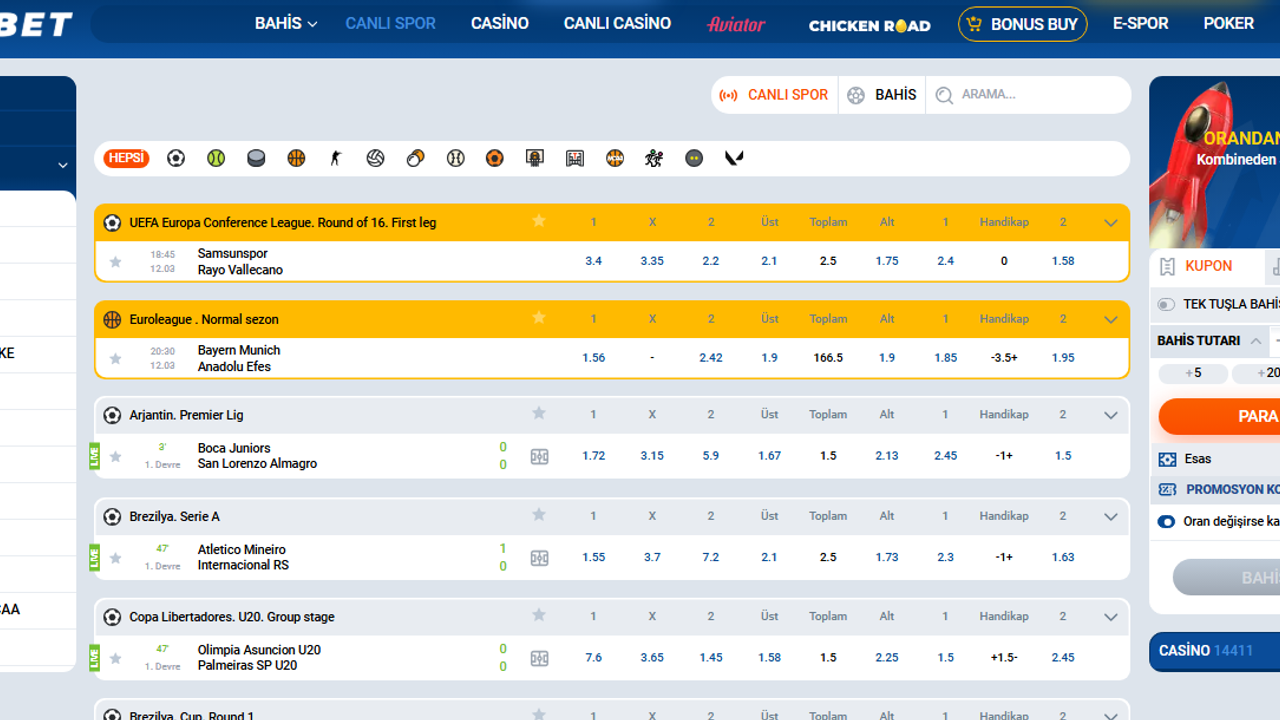The height and width of the screenshot is (720, 1280).
Task: Collapse the Brezilya Serie A section
Action: [x=1110, y=517]
